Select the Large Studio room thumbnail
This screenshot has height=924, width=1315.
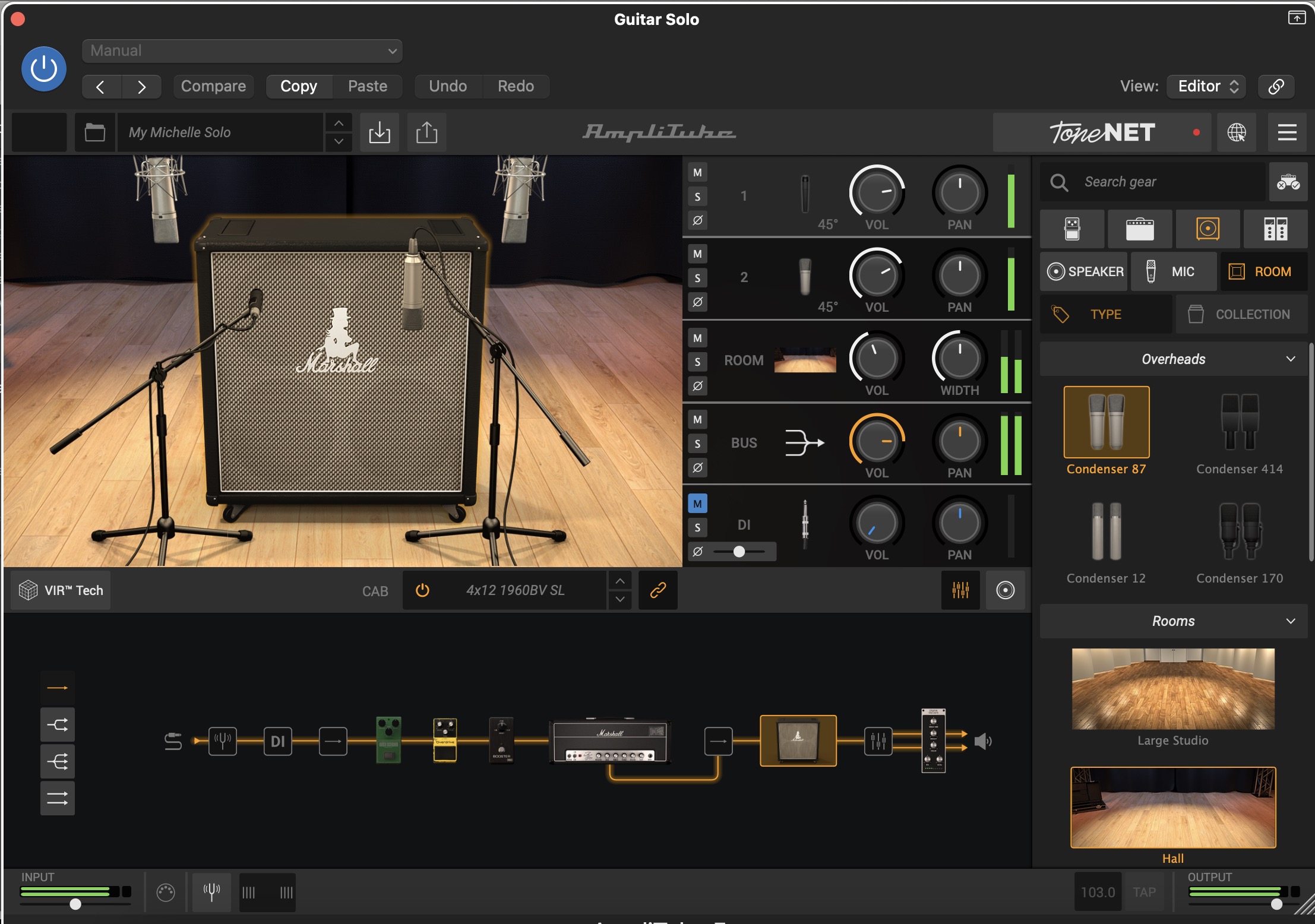tap(1173, 689)
